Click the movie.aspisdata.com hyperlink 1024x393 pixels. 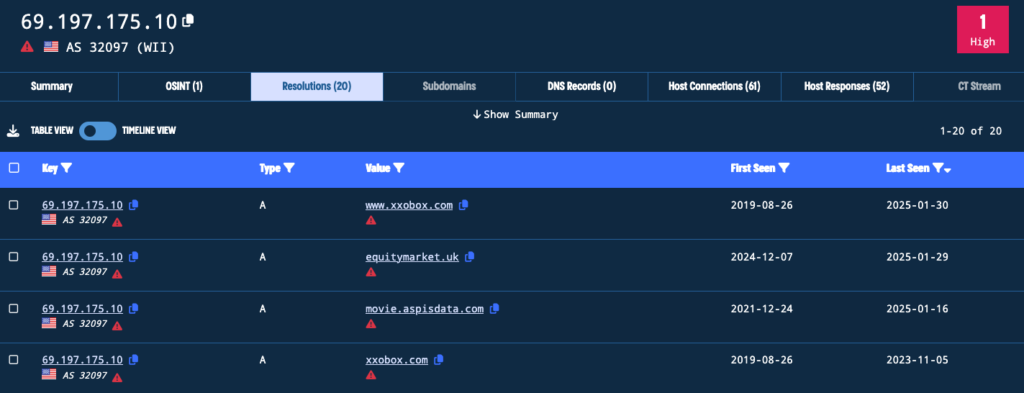click(424, 309)
